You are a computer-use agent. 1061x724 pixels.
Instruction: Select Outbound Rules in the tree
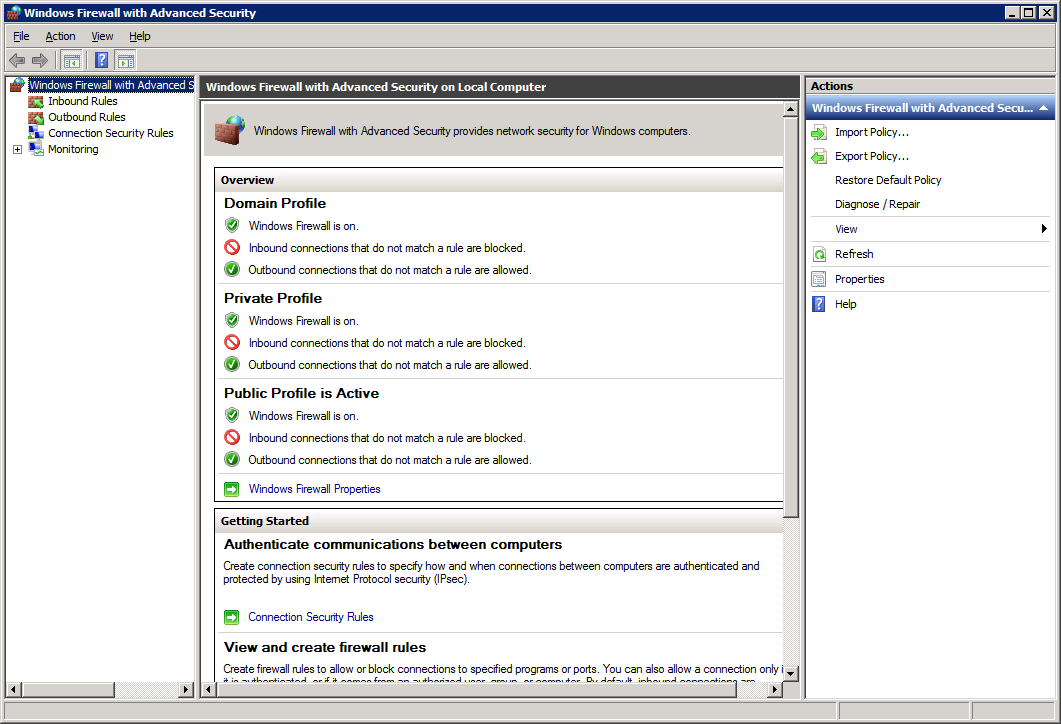(87, 118)
